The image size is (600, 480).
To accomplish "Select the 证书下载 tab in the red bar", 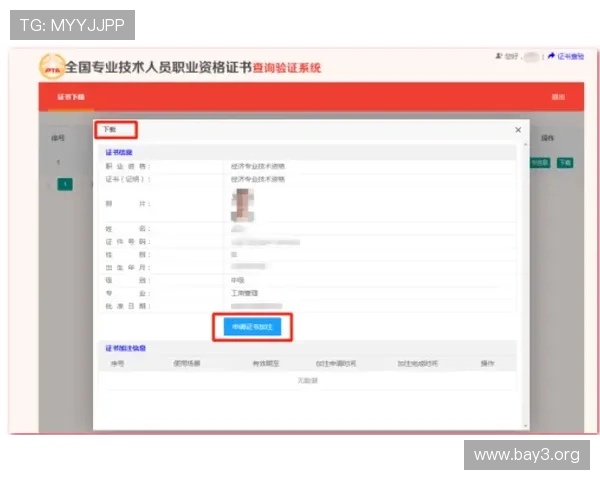I will point(71,97).
